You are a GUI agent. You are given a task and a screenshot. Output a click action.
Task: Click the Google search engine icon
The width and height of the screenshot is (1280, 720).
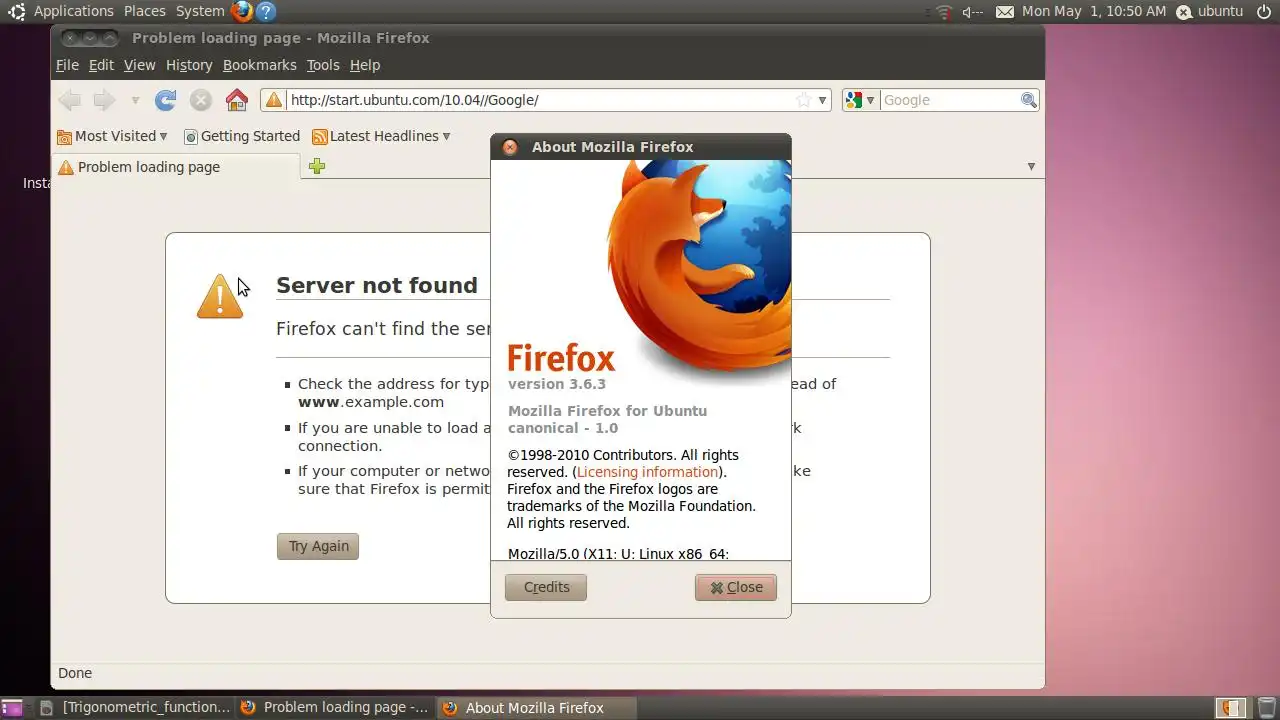[853, 100]
